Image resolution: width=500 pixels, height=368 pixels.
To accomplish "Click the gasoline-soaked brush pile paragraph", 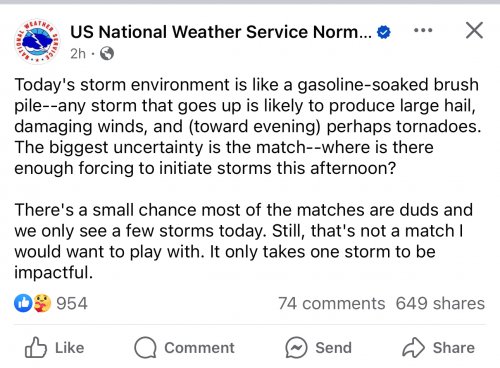I will 248,126.
